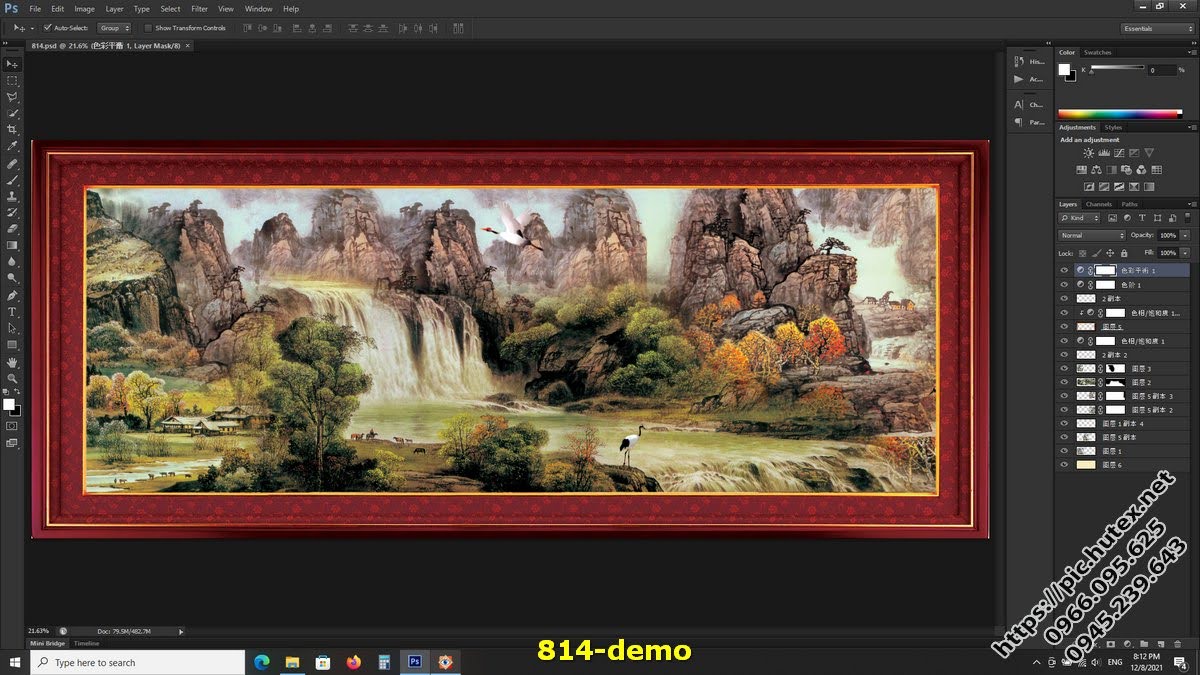The image size is (1200, 675).
Task: Select the Path Selection tool
Action: click(12, 328)
